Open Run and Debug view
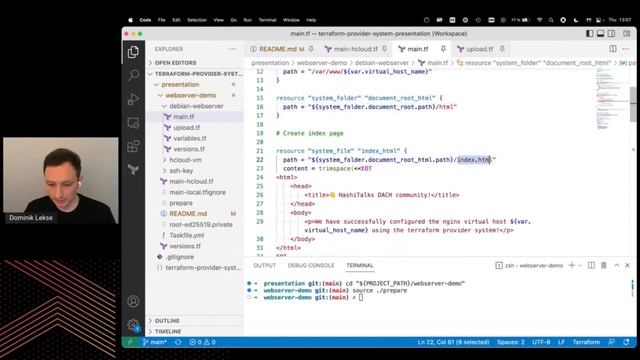640x360 pixels. [133, 99]
